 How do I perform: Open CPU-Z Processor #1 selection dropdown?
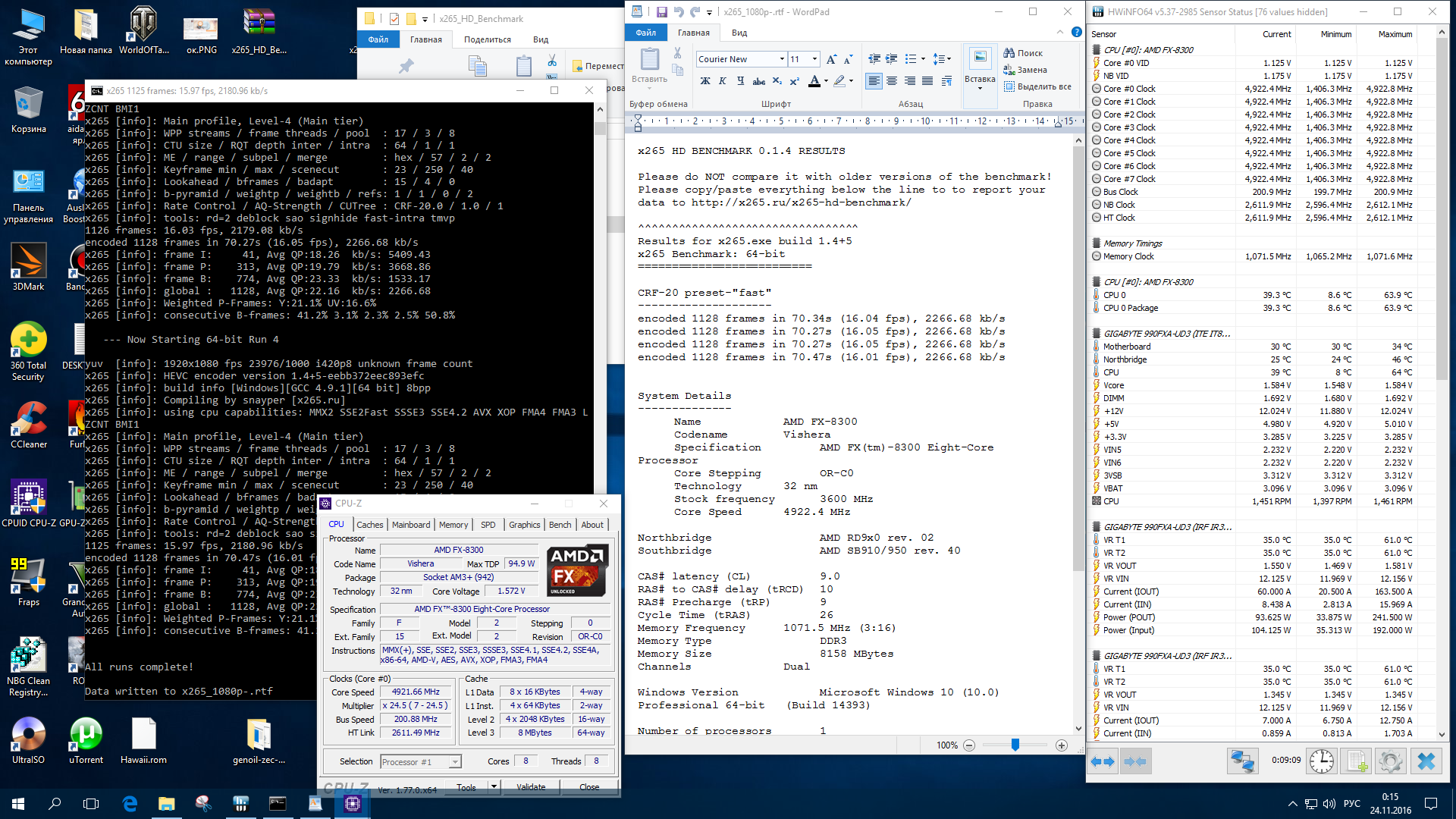(455, 762)
